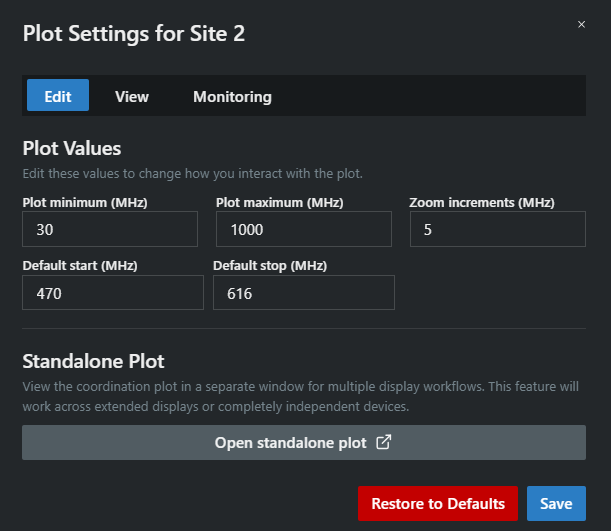Click the Default stop field showing 616
The width and height of the screenshot is (611, 531).
click(x=303, y=293)
